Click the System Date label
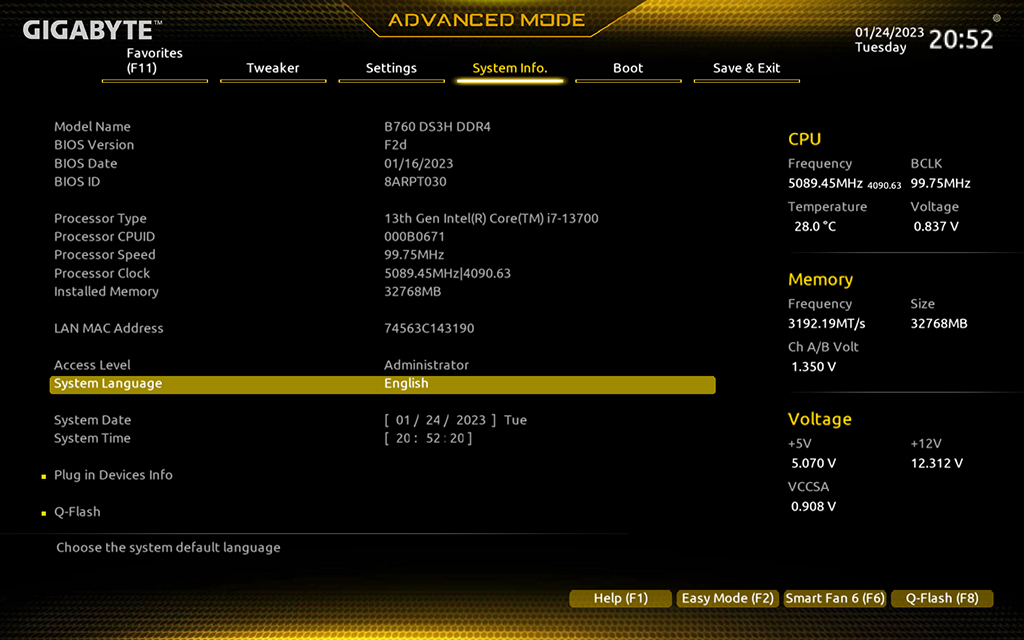Image resolution: width=1024 pixels, height=640 pixels. point(92,420)
